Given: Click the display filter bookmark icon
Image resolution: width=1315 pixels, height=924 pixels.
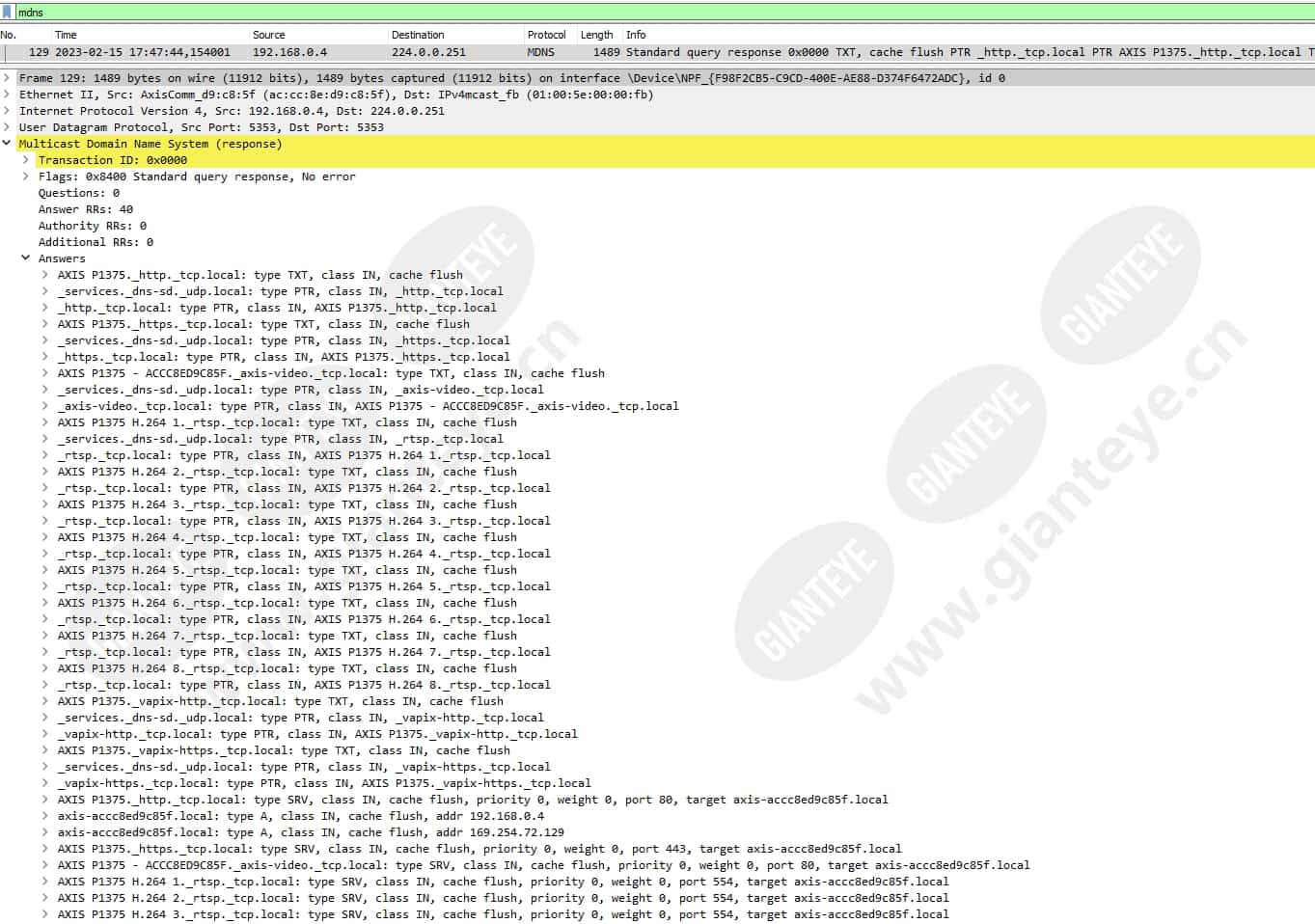Looking at the screenshot, I should pos(8,13).
